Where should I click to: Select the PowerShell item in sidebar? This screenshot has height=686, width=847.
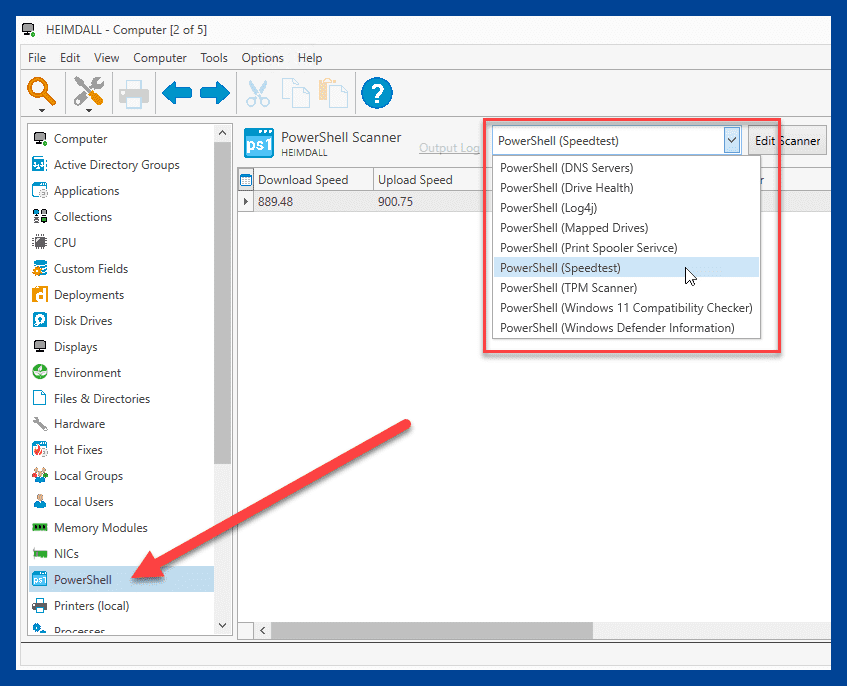coord(122,580)
